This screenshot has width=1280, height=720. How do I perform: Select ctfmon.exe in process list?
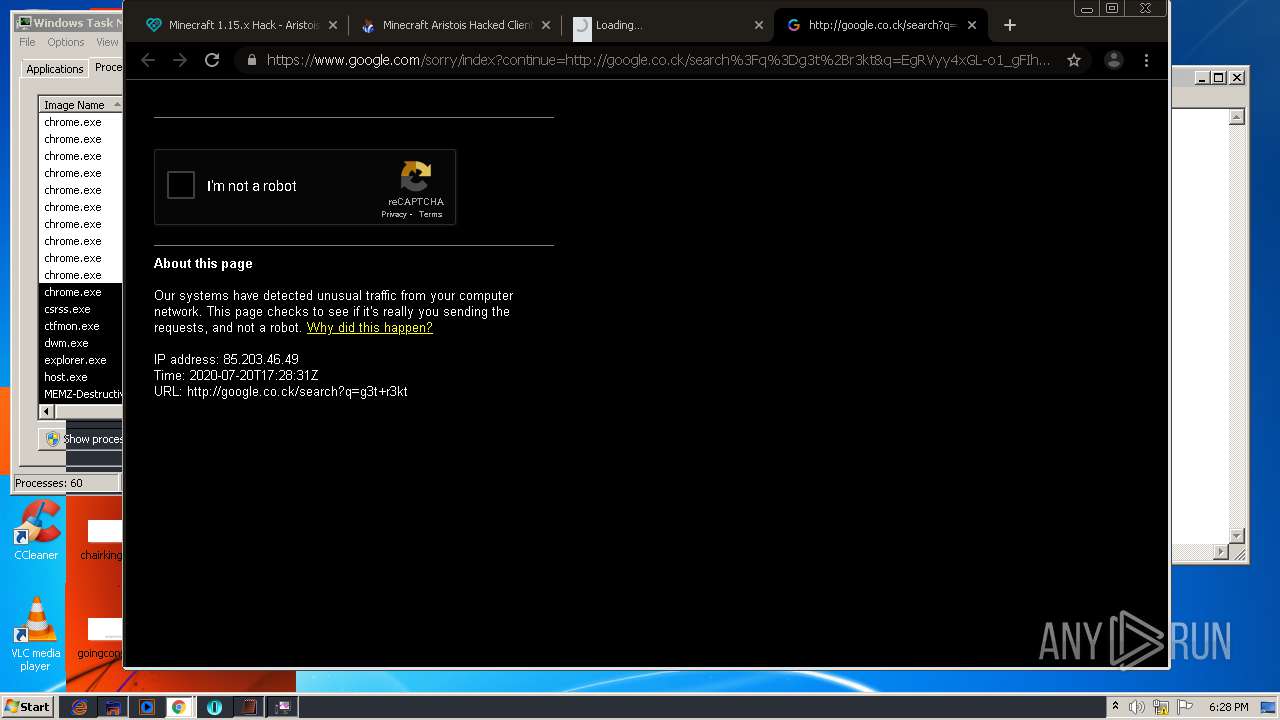click(x=80, y=326)
